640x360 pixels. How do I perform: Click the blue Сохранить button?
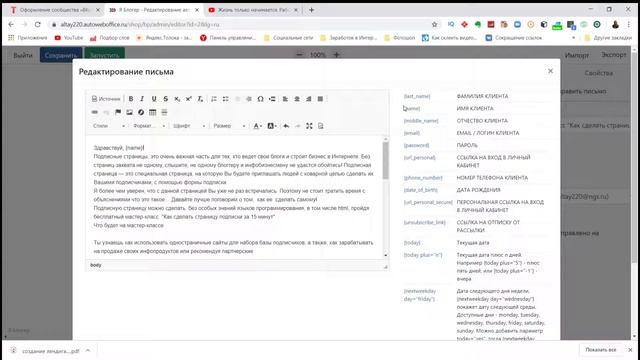(61, 55)
